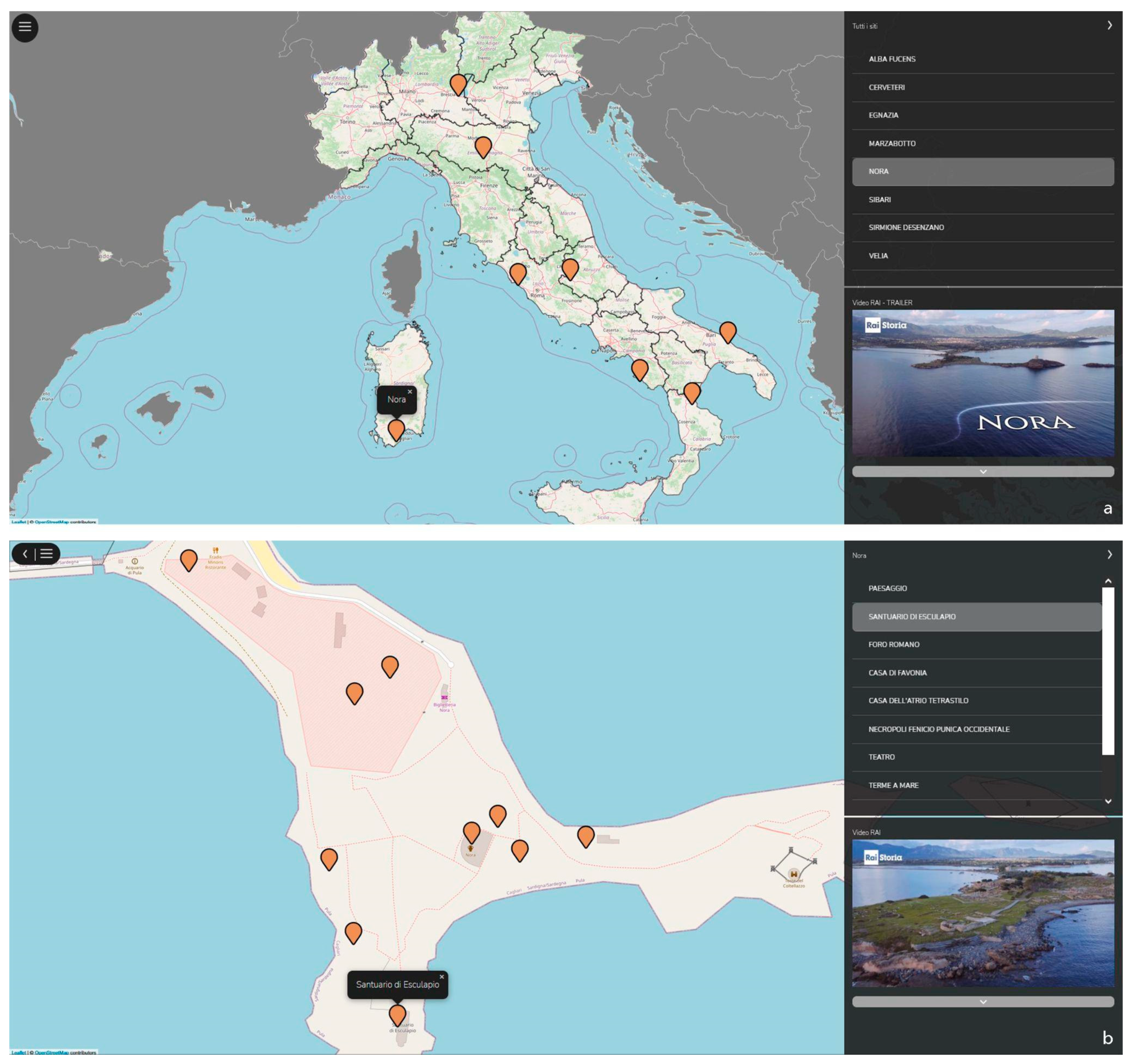
Task: Collapse the Tutti i siti panel
Action: point(1109,26)
